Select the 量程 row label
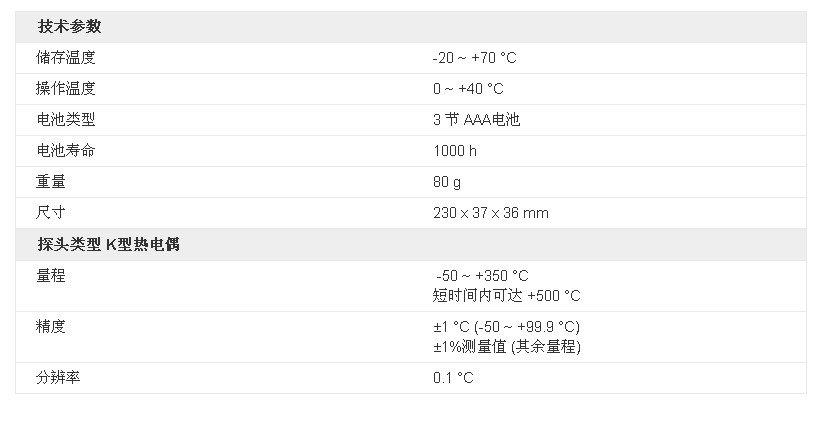 click(50, 276)
